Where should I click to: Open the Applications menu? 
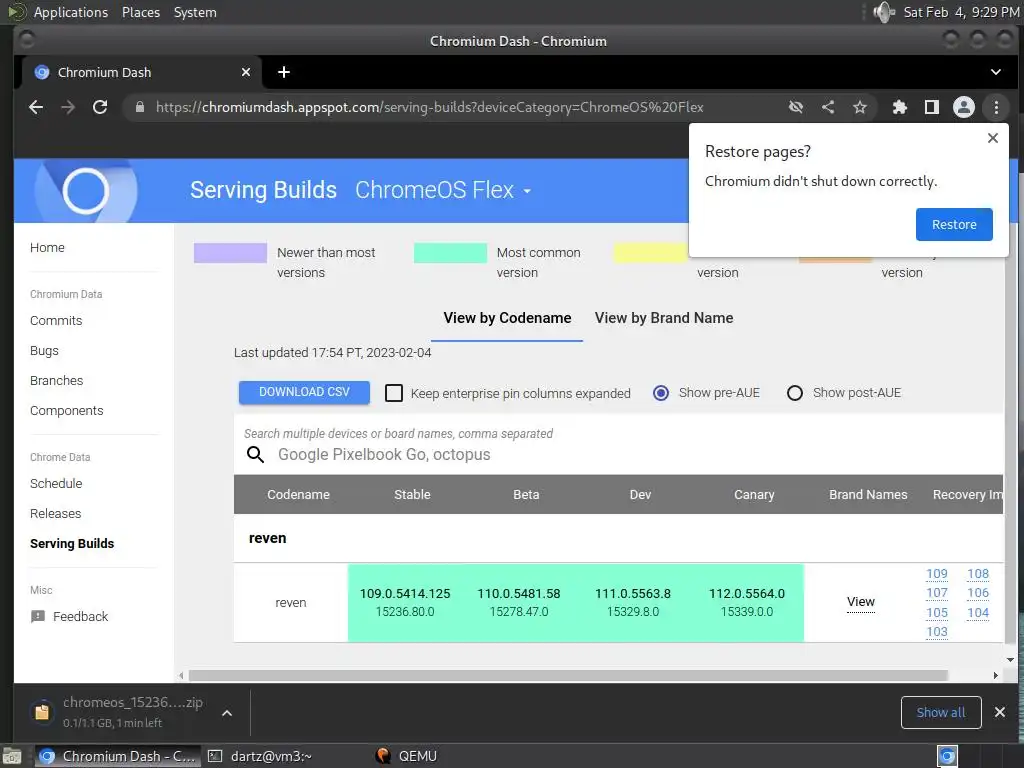[71, 12]
